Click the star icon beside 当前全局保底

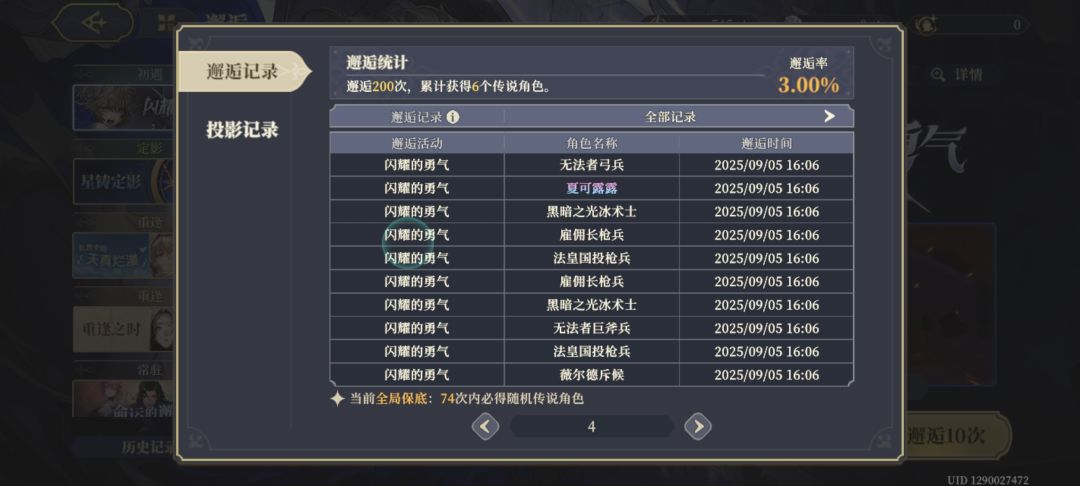point(338,398)
